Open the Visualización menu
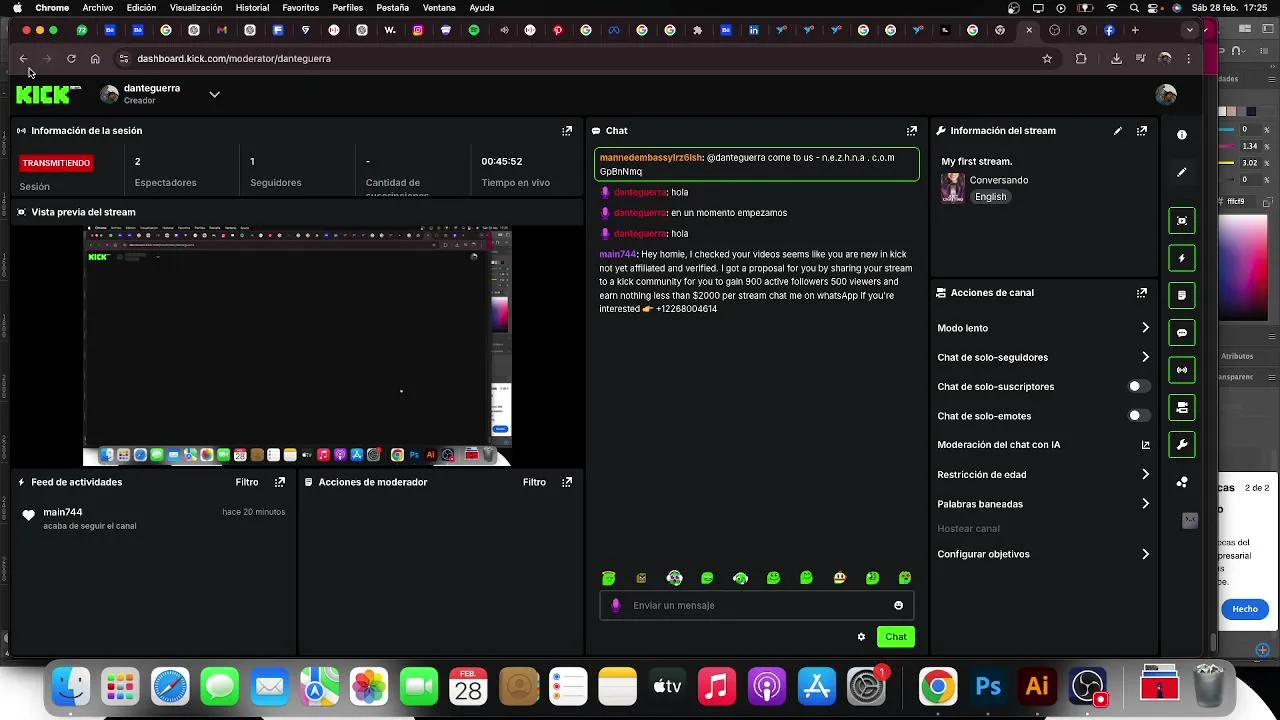This screenshot has width=1280, height=720. [x=196, y=8]
